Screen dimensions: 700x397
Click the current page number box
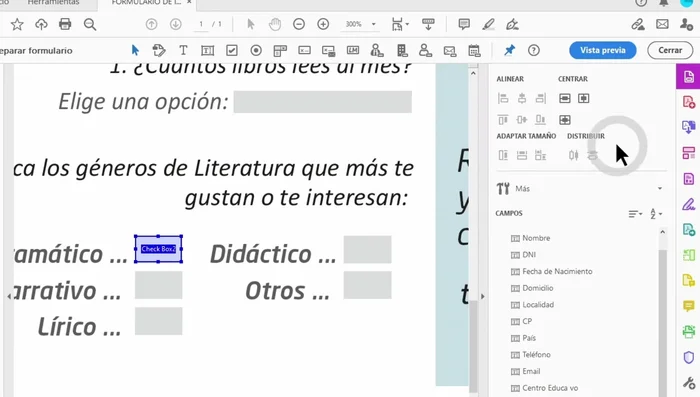point(201,24)
